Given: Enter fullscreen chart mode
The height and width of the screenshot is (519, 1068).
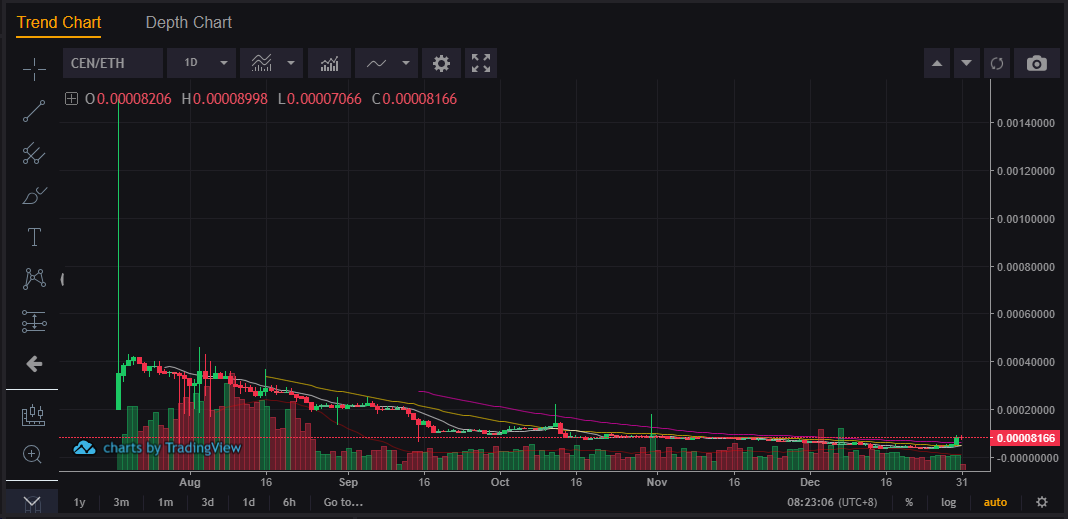Looking at the screenshot, I should tap(481, 63).
